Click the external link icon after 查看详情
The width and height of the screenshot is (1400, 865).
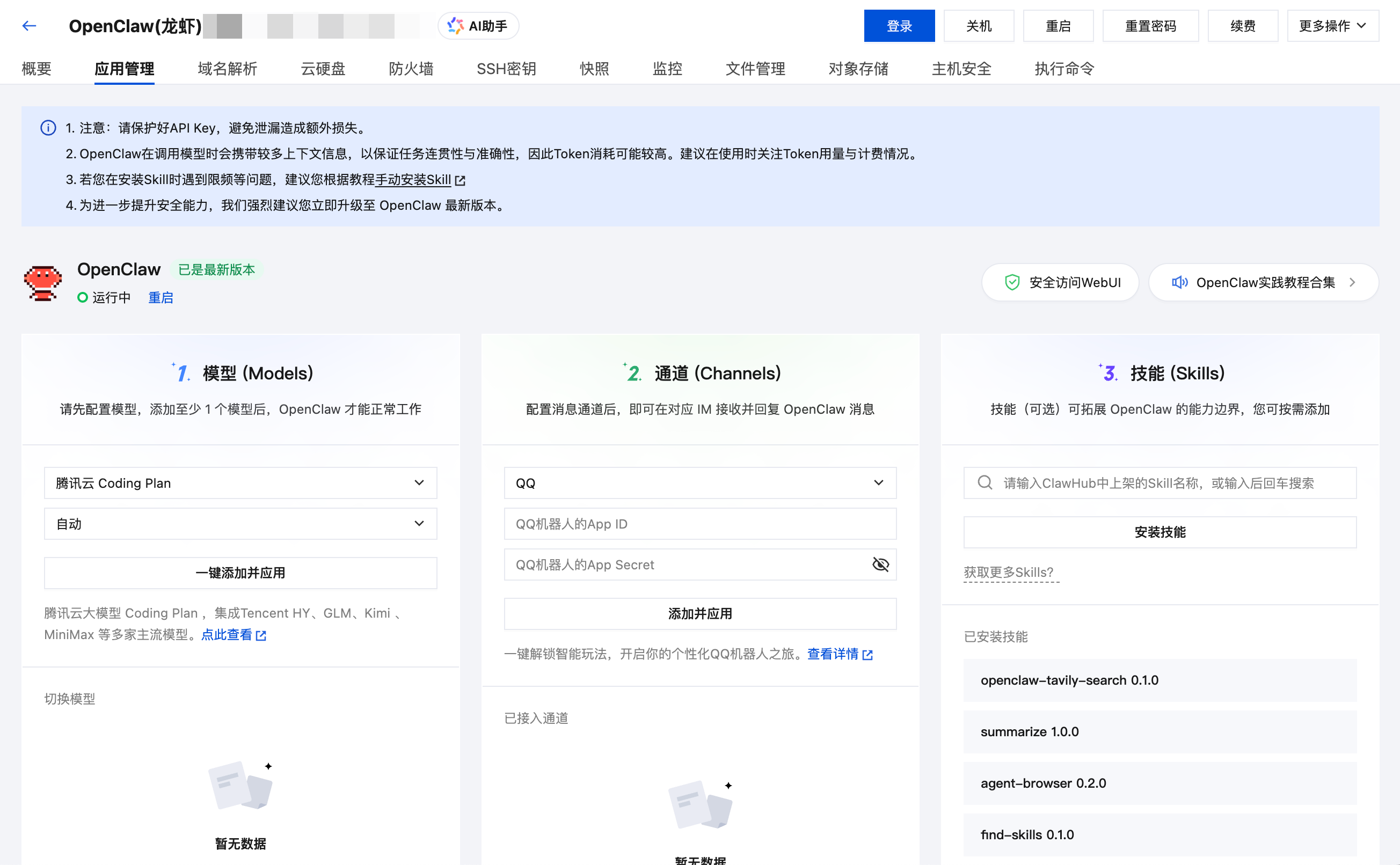tap(869, 654)
